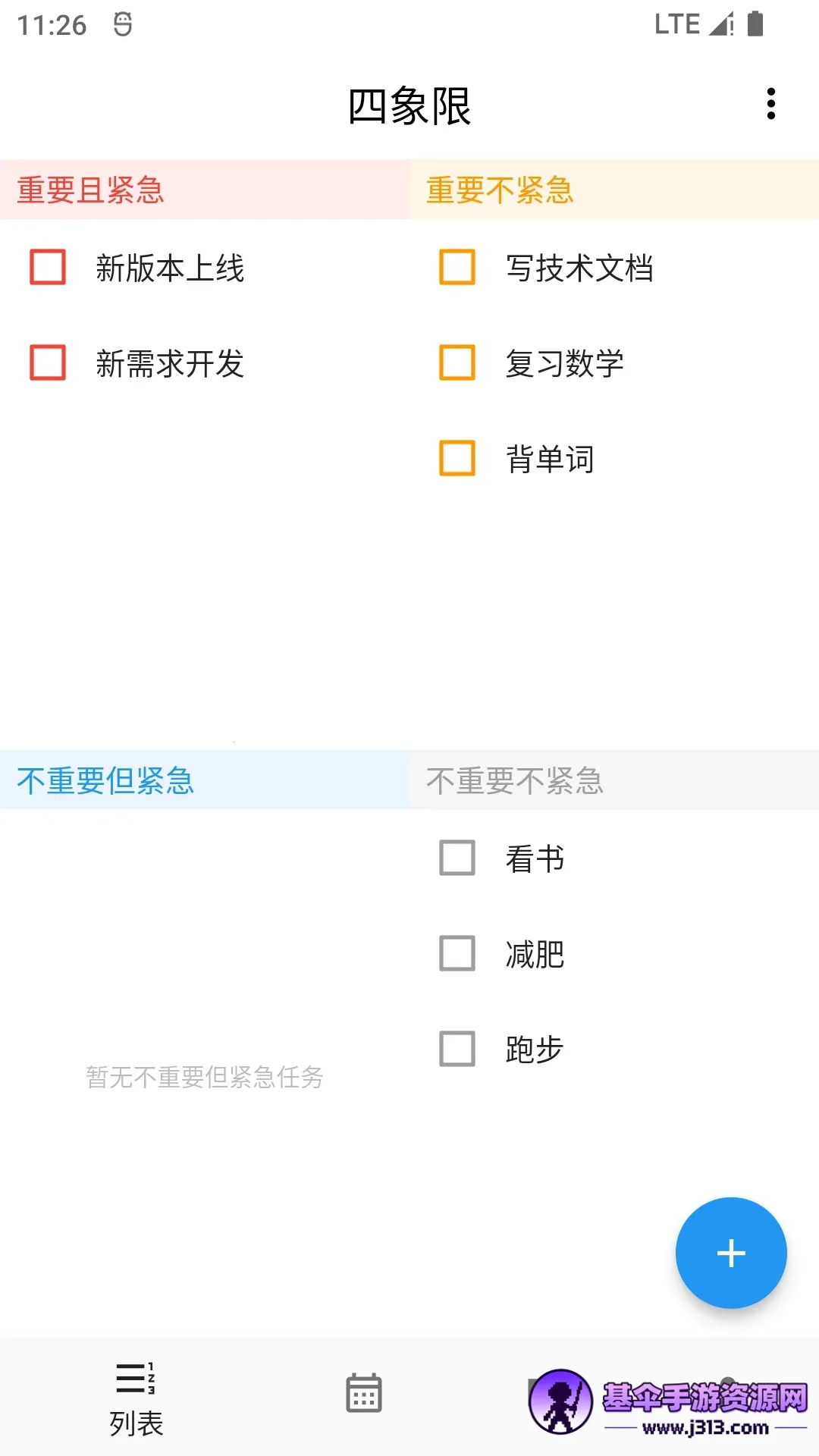819x1456 pixels.
Task: Toggle the 看书 checkbox
Action: 457,858
